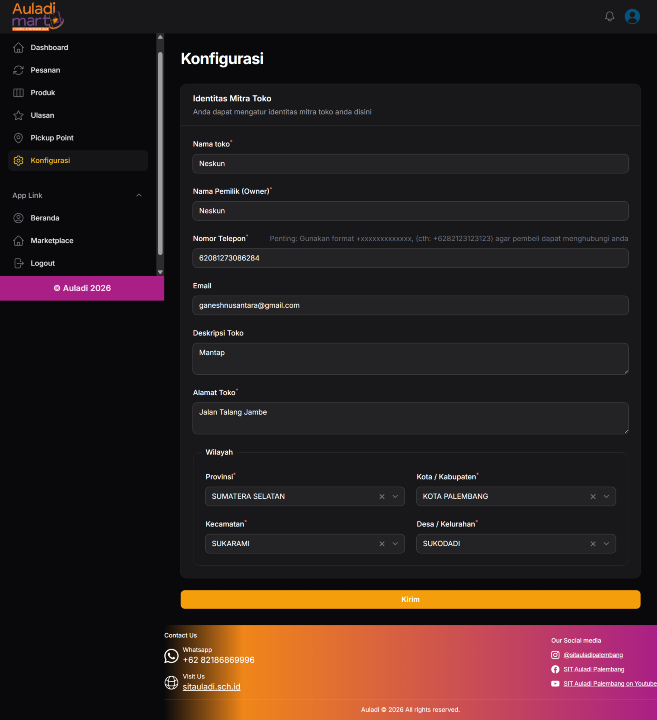
Task: Click the sidebar scroll down arrow
Action: pos(160,272)
